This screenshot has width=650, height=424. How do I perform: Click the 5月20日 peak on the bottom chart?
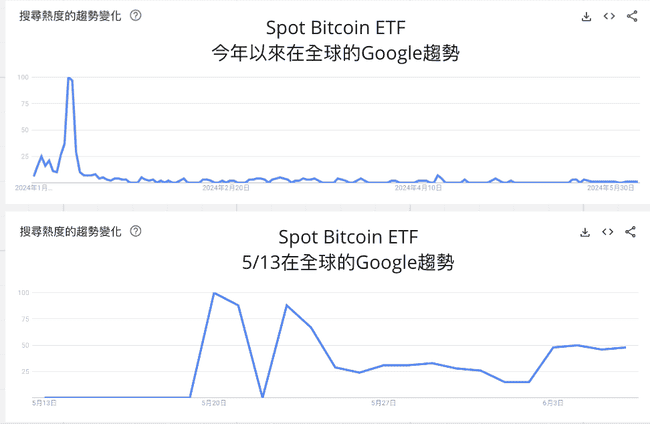214,293
